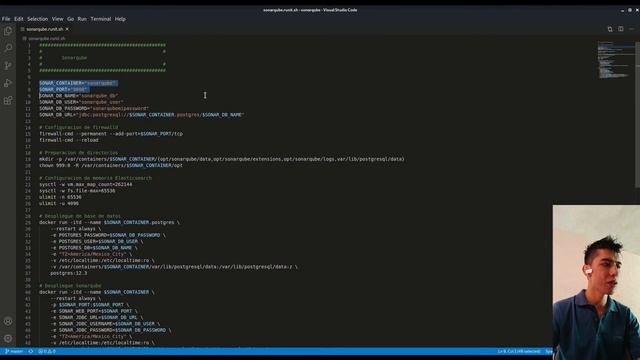Image resolution: width=640 pixels, height=360 pixels.
Task: Open the editor More Actions ellipsis
Action: tap(631, 29)
